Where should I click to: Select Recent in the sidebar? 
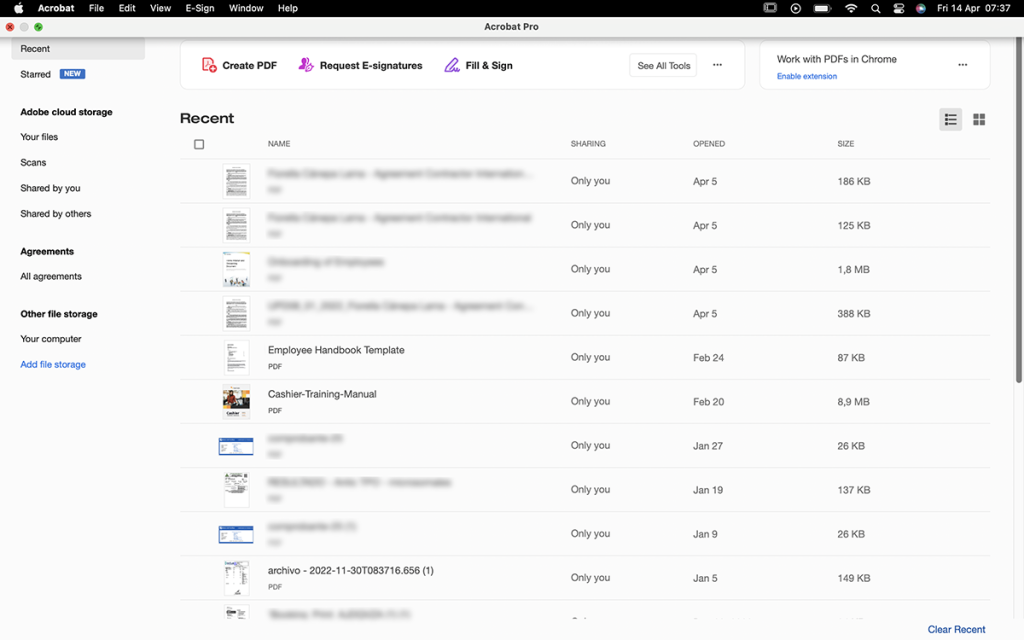pyautogui.click(x=78, y=49)
